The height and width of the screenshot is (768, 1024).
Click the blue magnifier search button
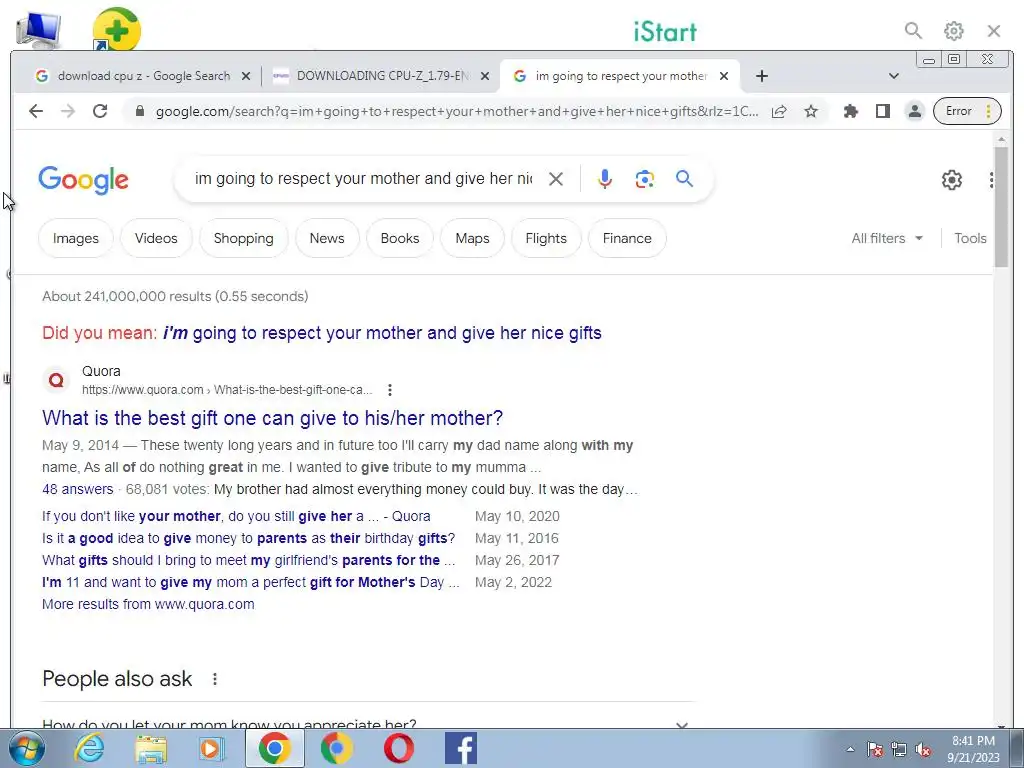pyautogui.click(x=684, y=178)
